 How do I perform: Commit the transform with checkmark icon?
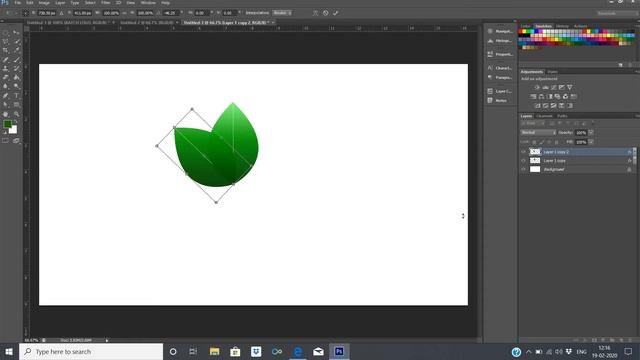(x=336, y=13)
